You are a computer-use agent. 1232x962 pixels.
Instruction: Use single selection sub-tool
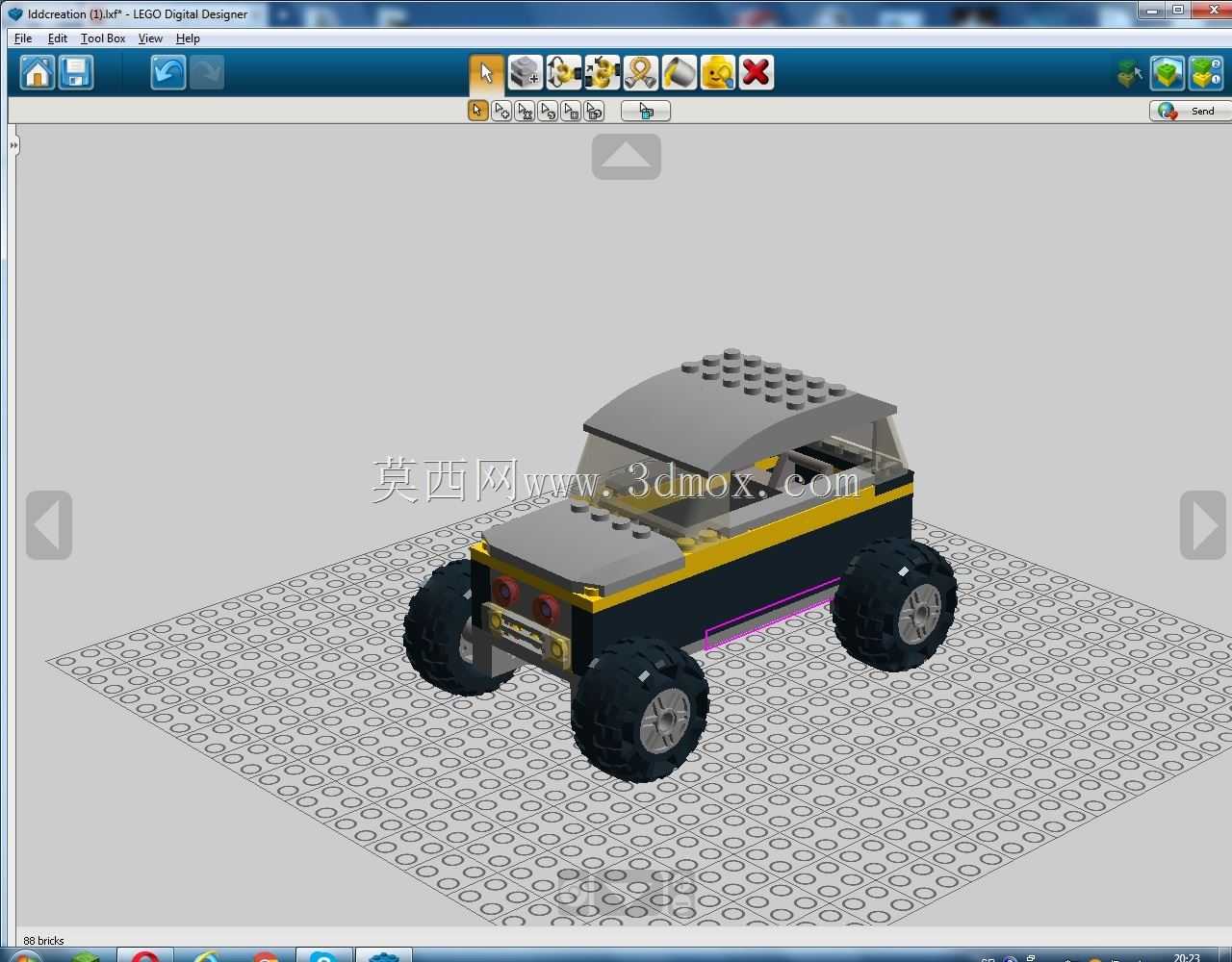point(478,111)
